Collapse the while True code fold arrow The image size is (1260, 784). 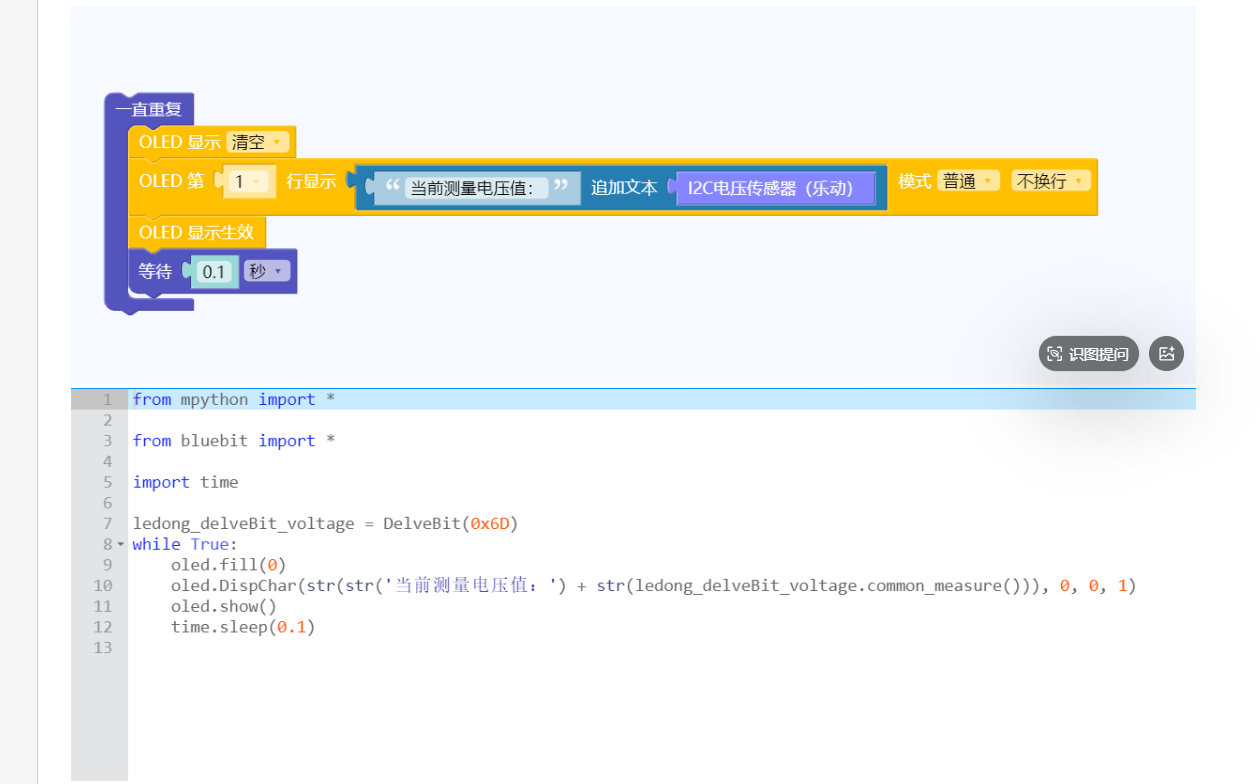121,544
